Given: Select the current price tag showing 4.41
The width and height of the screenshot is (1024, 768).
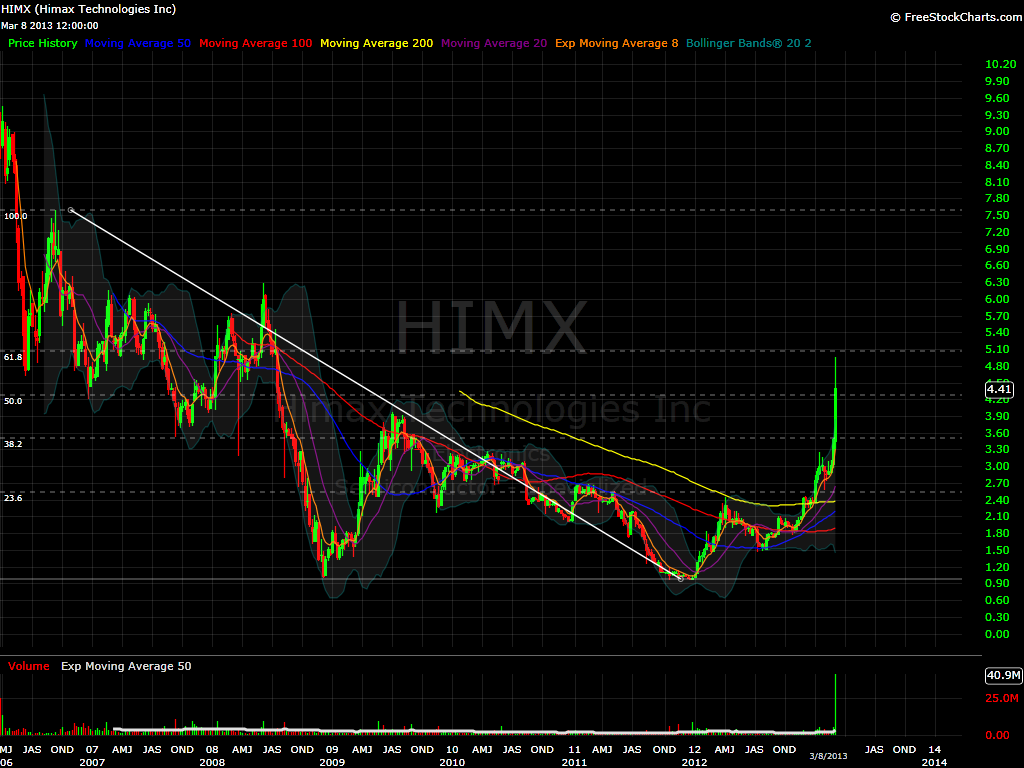Looking at the screenshot, I should click(x=998, y=389).
